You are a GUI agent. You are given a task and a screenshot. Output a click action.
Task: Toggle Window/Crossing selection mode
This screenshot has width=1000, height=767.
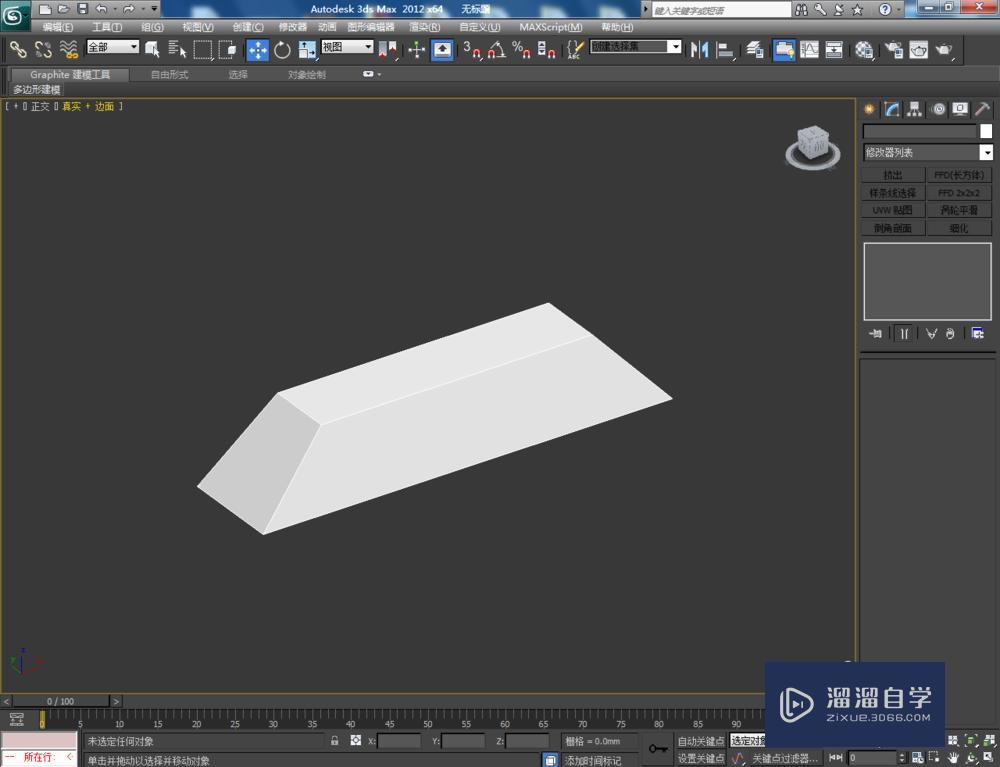point(228,49)
